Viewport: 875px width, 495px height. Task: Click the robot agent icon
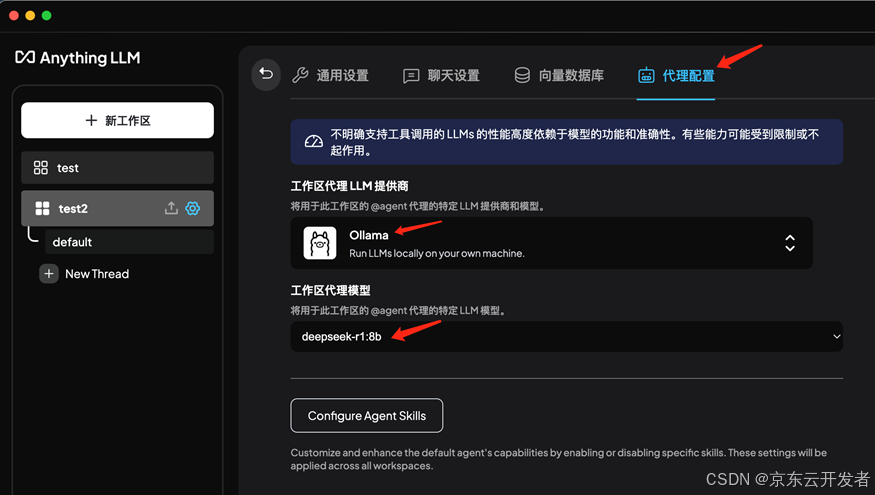[646, 75]
